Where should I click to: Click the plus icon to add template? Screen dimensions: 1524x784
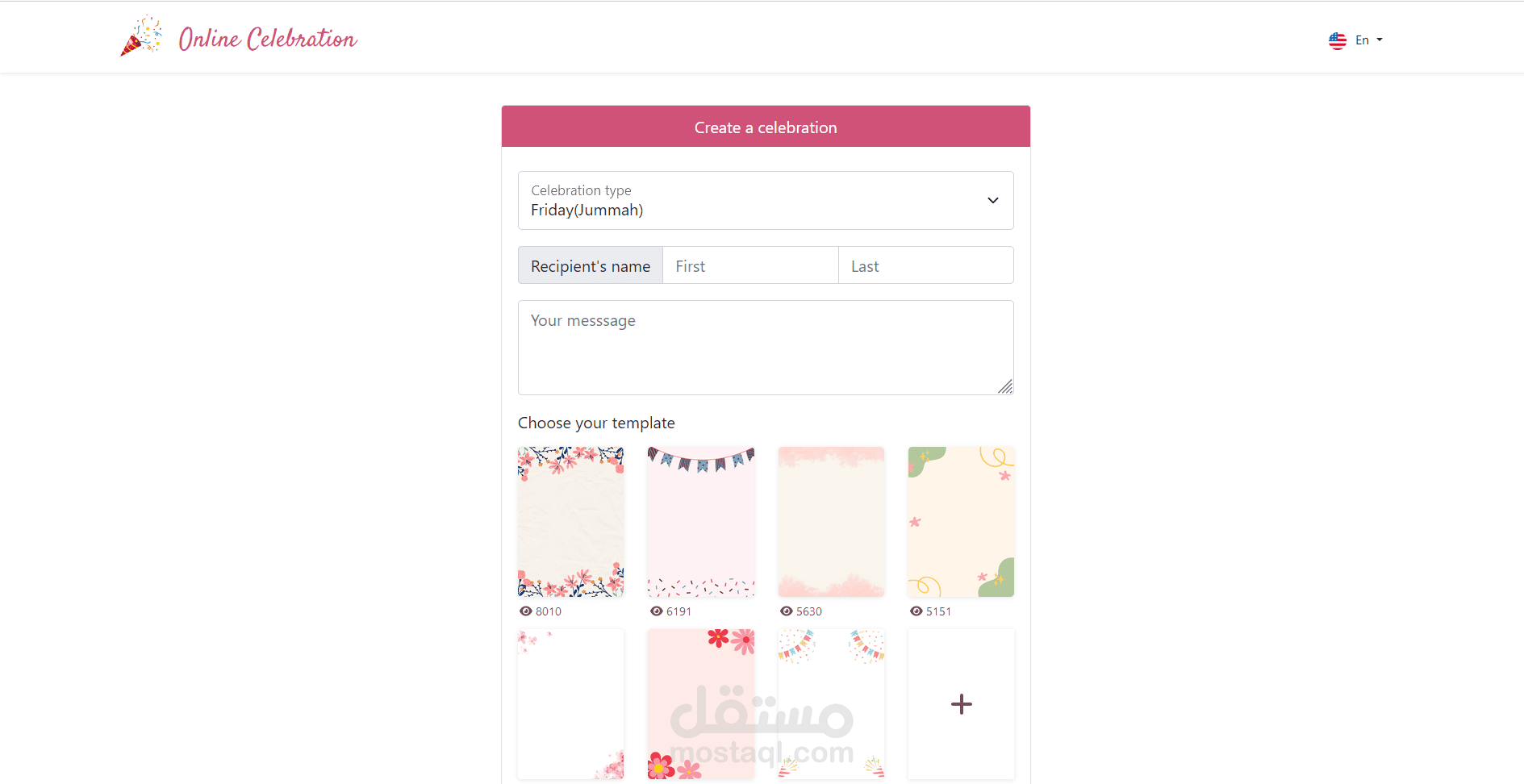(x=961, y=704)
